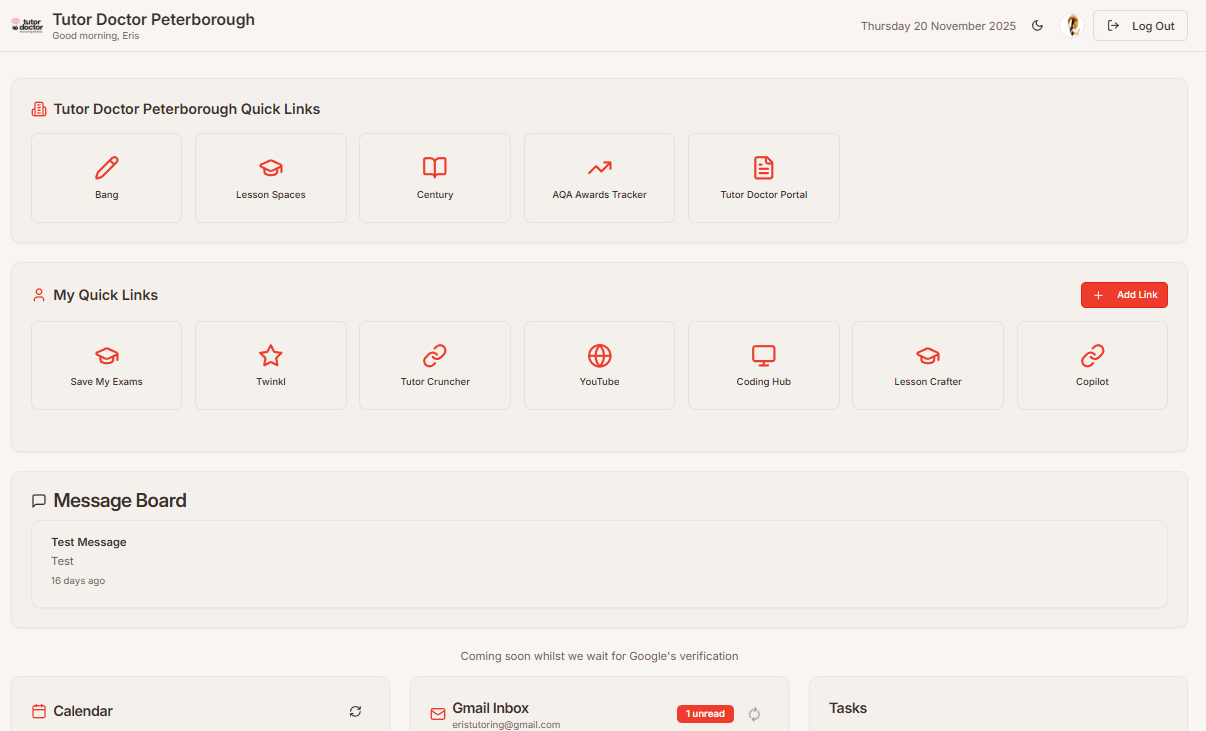Screen dimensions: 1206x731
Task: Open the Twinkl quick link
Action: pyautogui.click(x=270, y=365)
